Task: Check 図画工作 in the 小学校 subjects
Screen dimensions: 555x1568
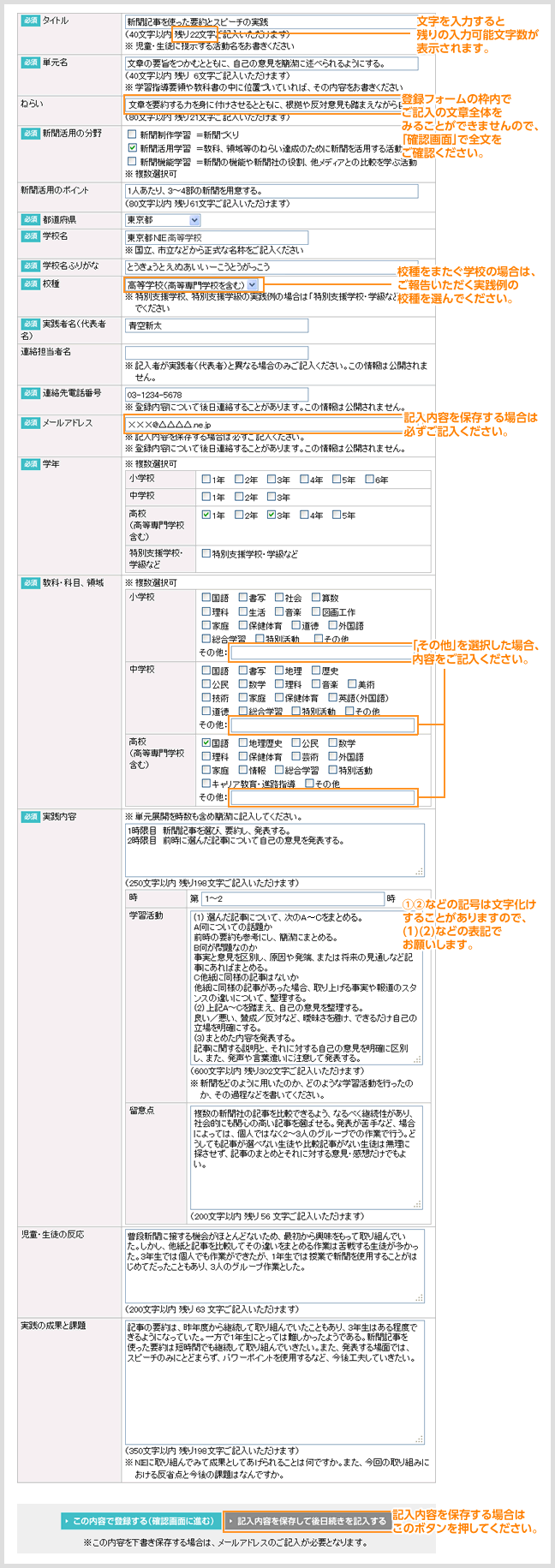Action: pos(317,612)
